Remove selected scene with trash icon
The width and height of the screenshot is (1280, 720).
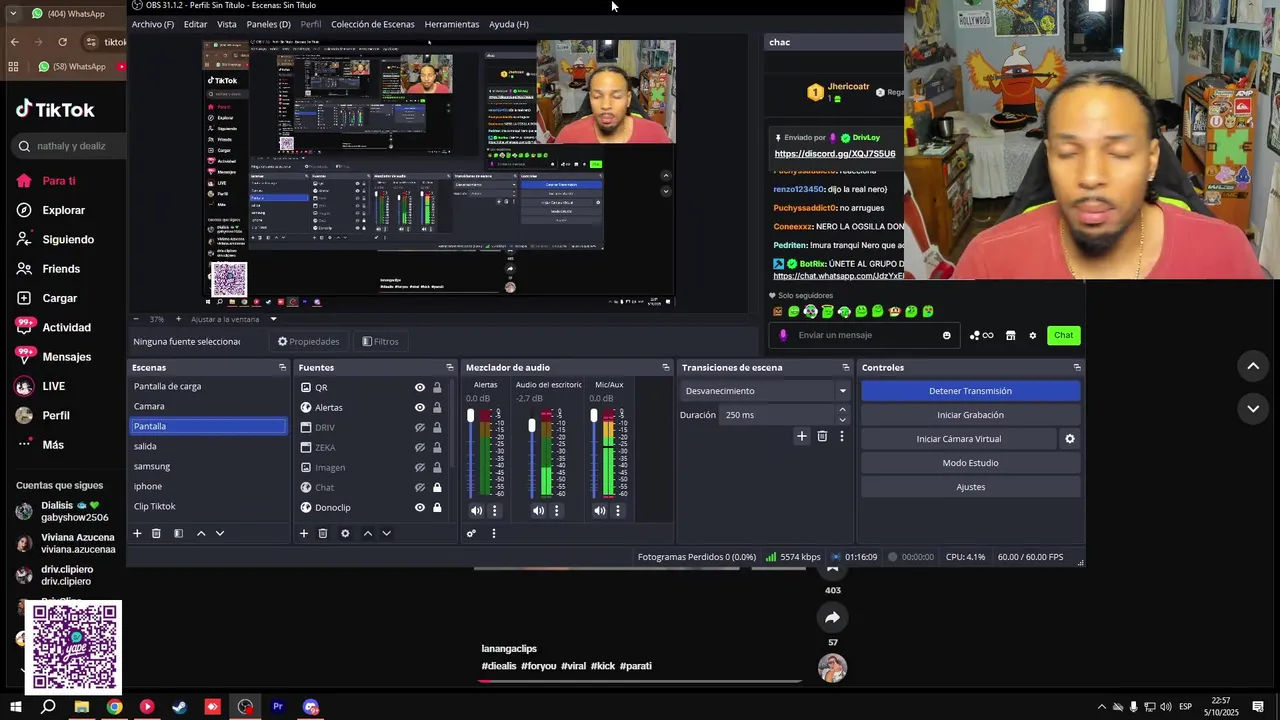(156, 533)
